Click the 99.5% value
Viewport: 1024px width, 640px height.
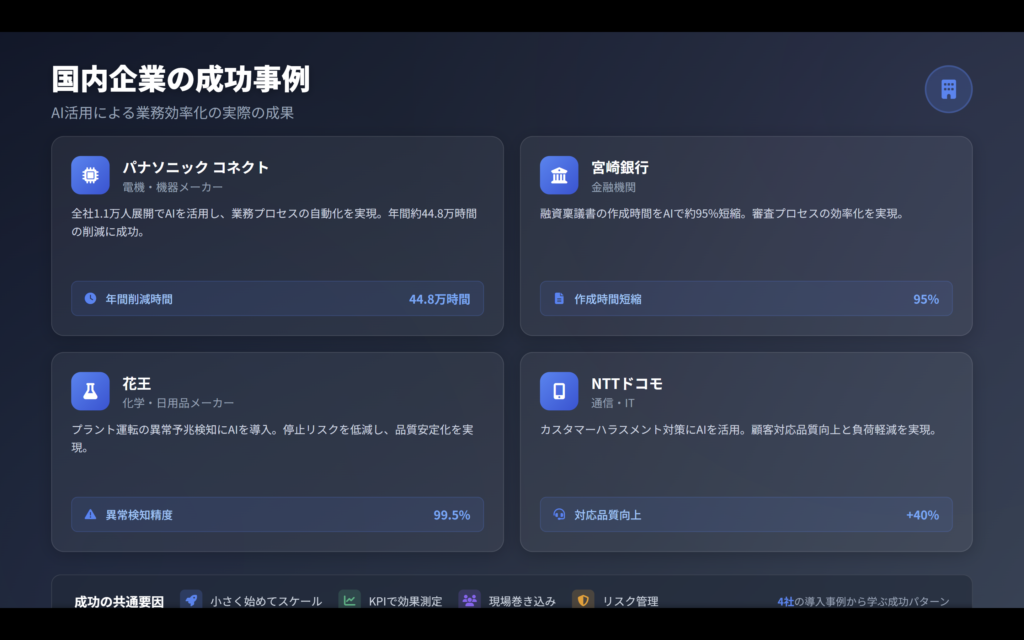tap(452, 515)
